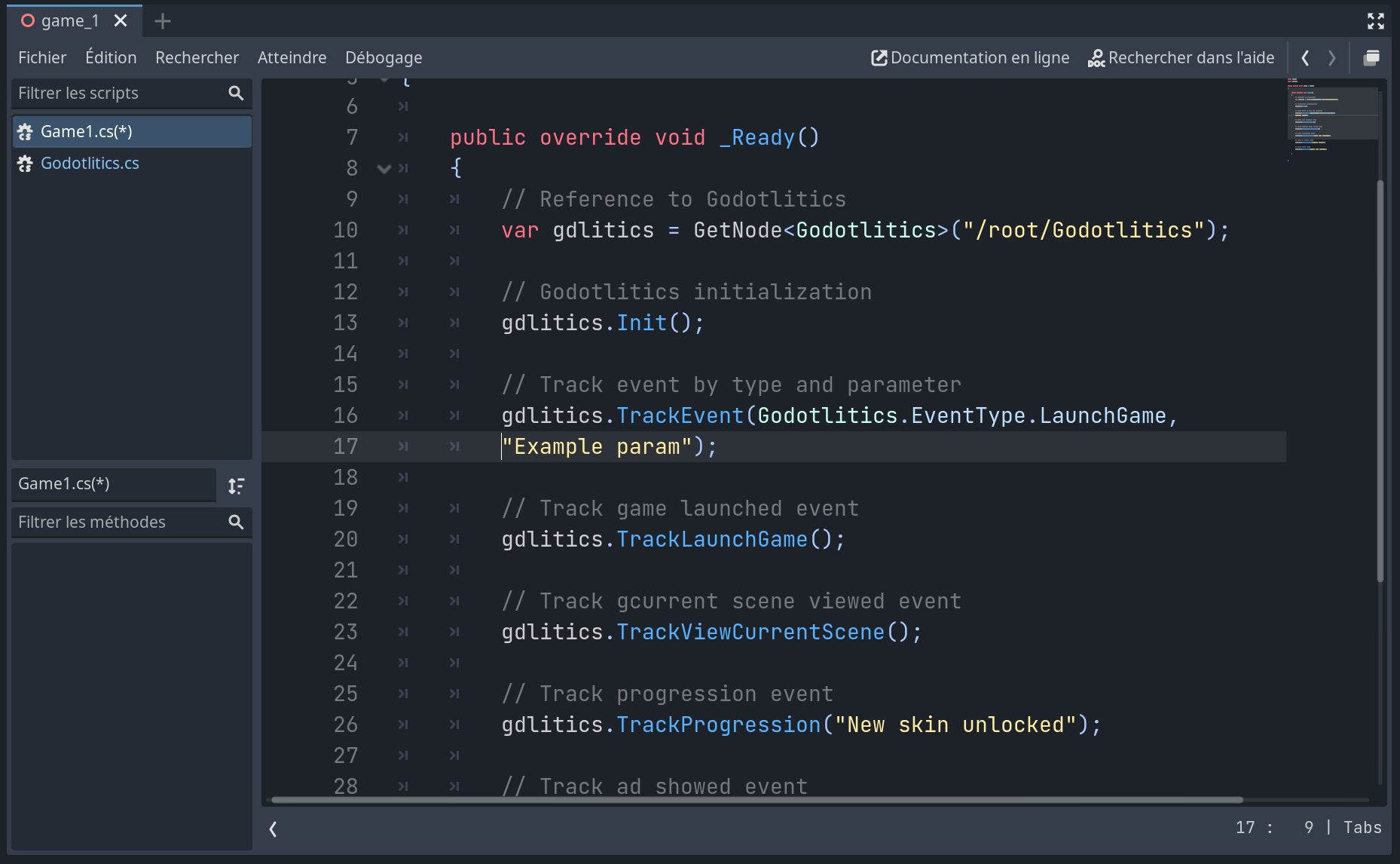Viewport: 1400px width, 864px height.
Task: Open the Édition menu
Action: click(111, 57)
